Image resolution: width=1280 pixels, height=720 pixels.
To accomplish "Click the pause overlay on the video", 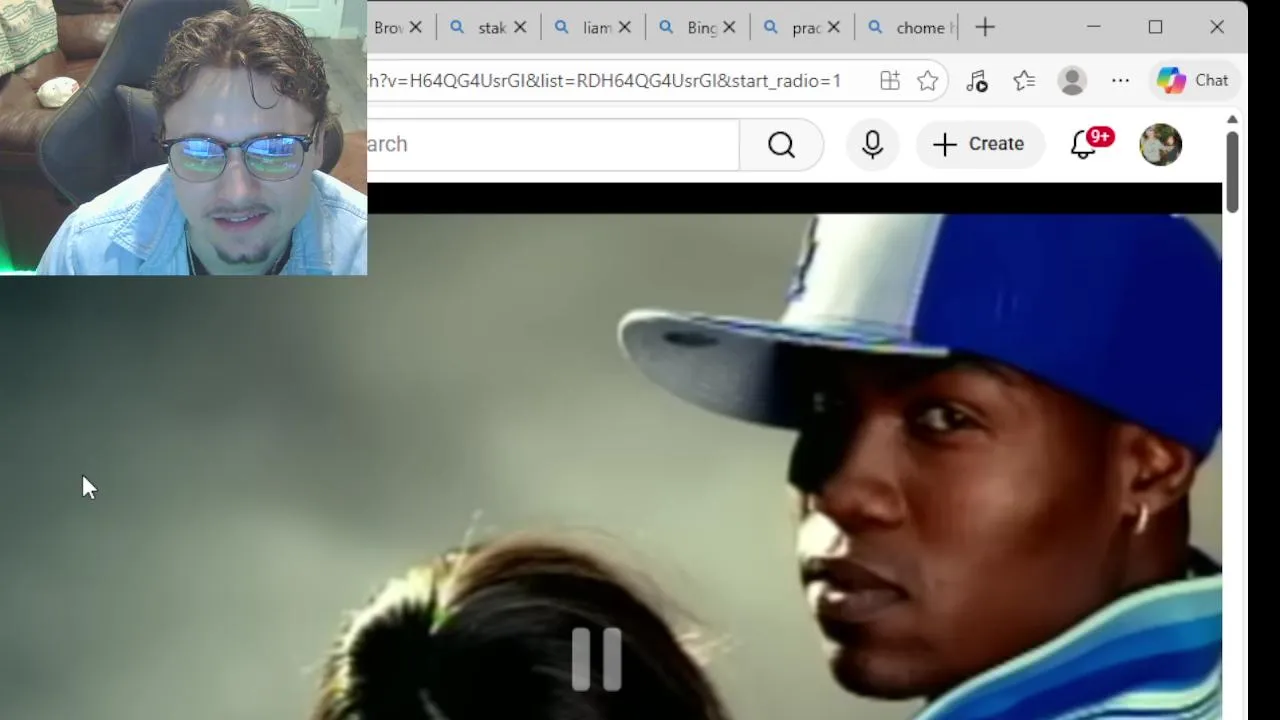I will [597, 659].
